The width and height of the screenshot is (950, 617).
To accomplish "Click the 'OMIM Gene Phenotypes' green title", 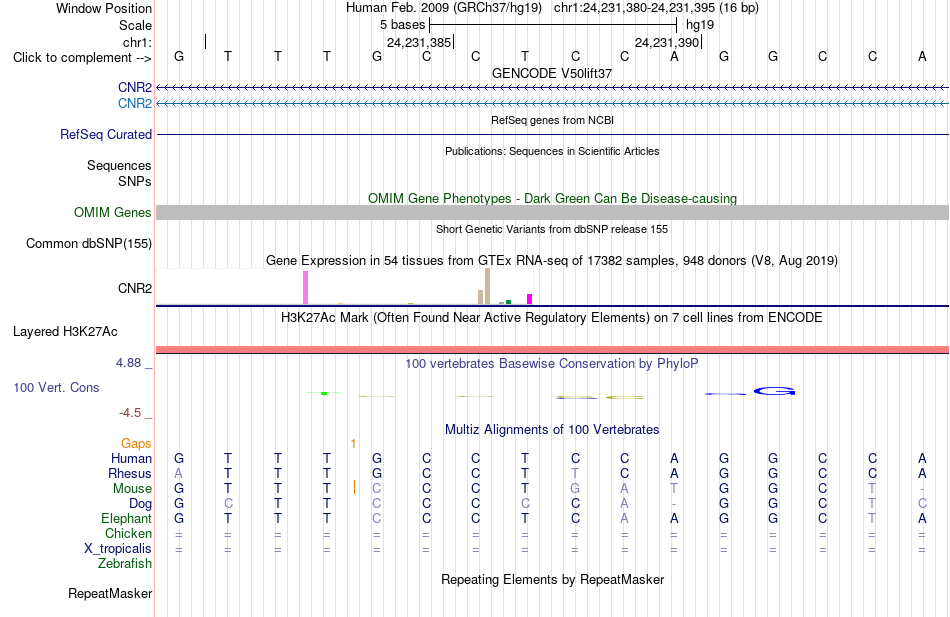I will point(552,199).
